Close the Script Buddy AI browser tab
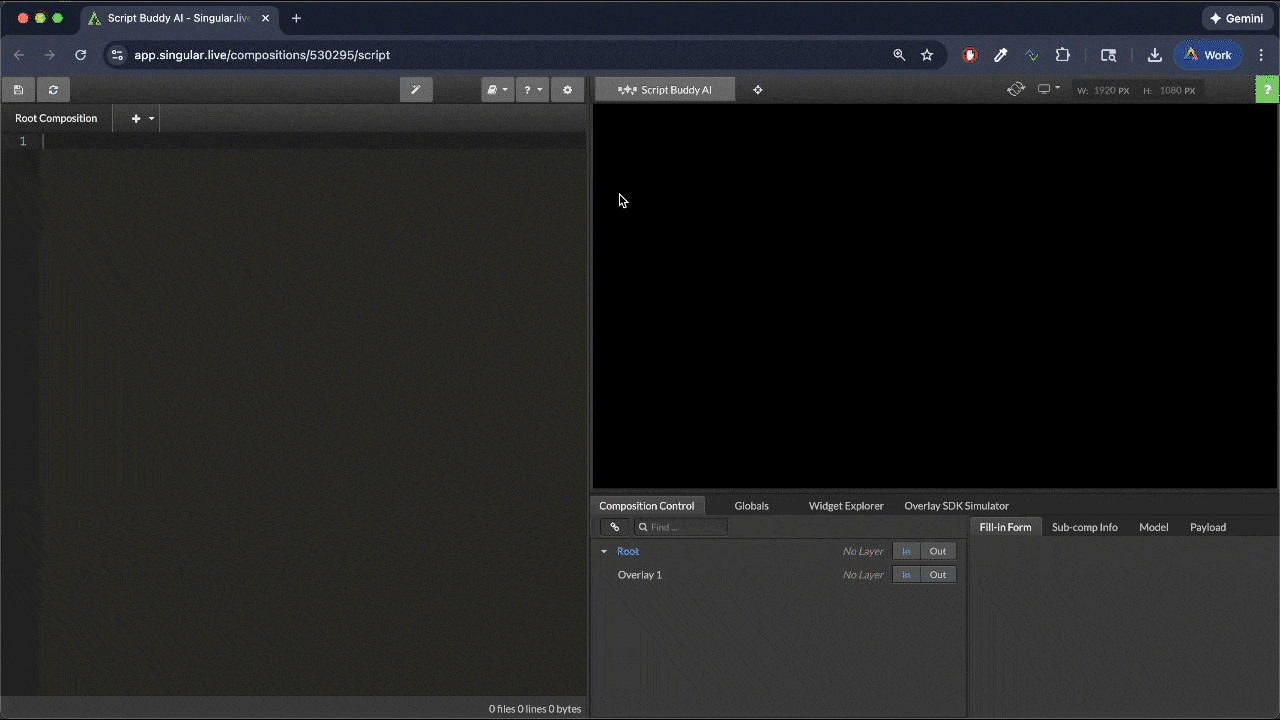The image size is (1280, 720). (265, 18)
